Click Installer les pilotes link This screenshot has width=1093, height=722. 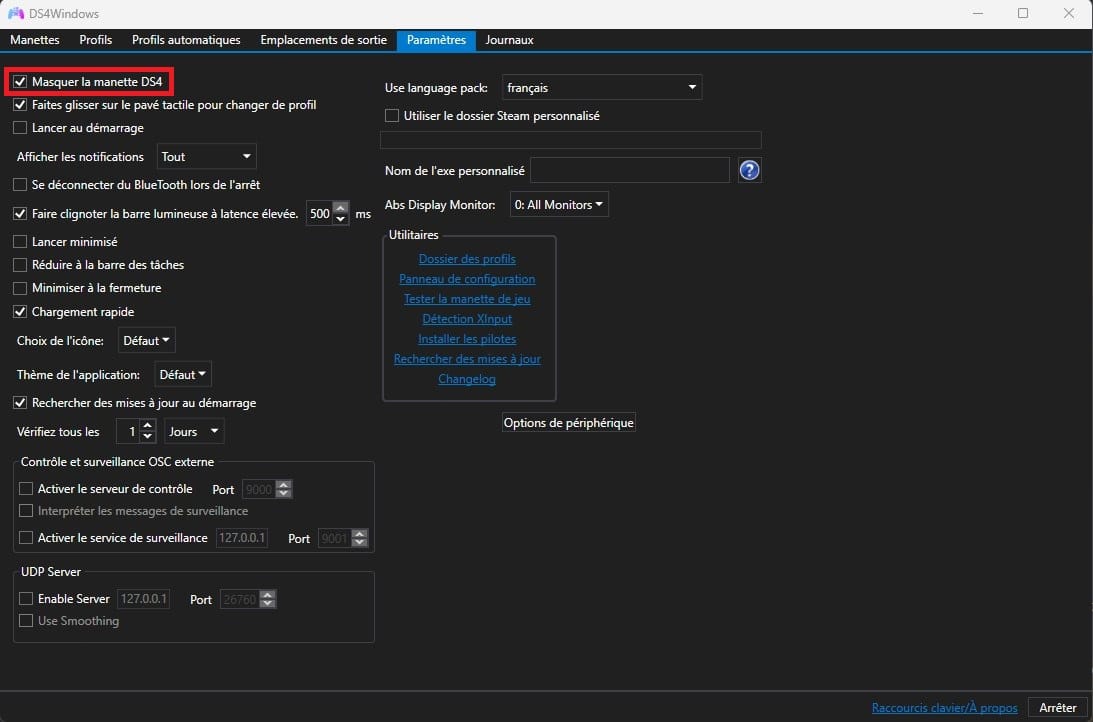[467, 339]
